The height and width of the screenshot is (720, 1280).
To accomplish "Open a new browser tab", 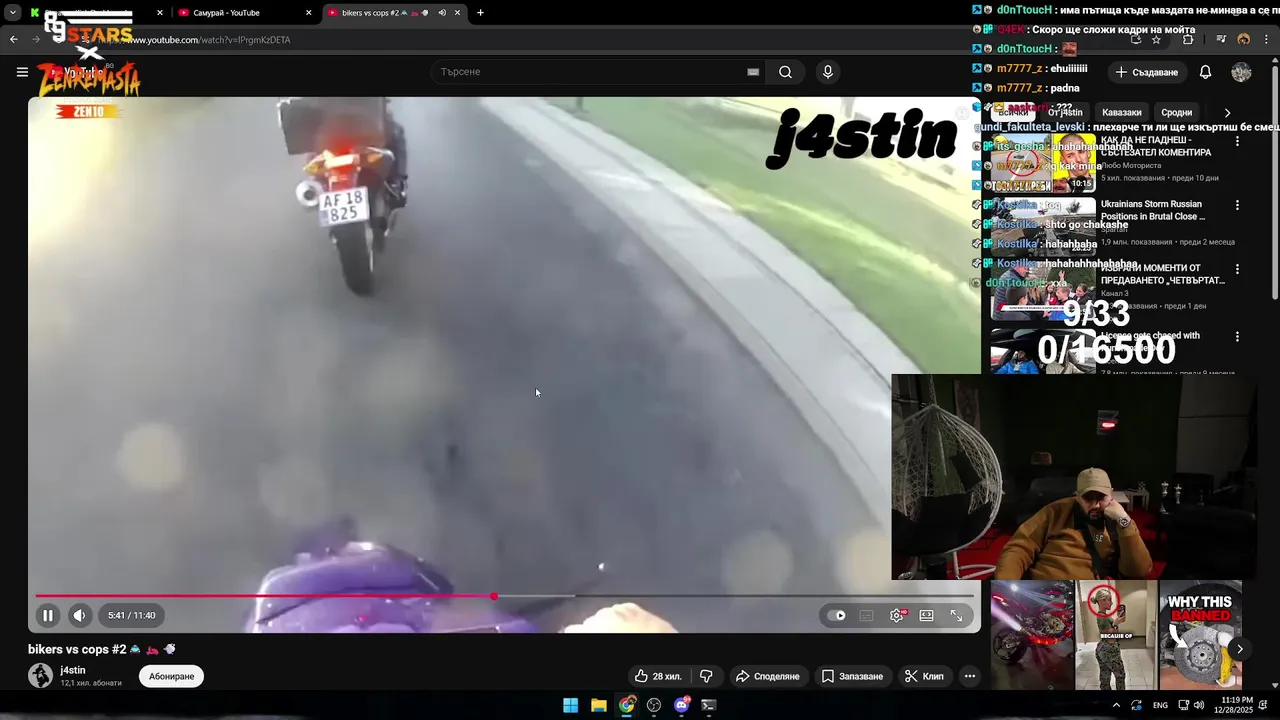I will (481, 13).
